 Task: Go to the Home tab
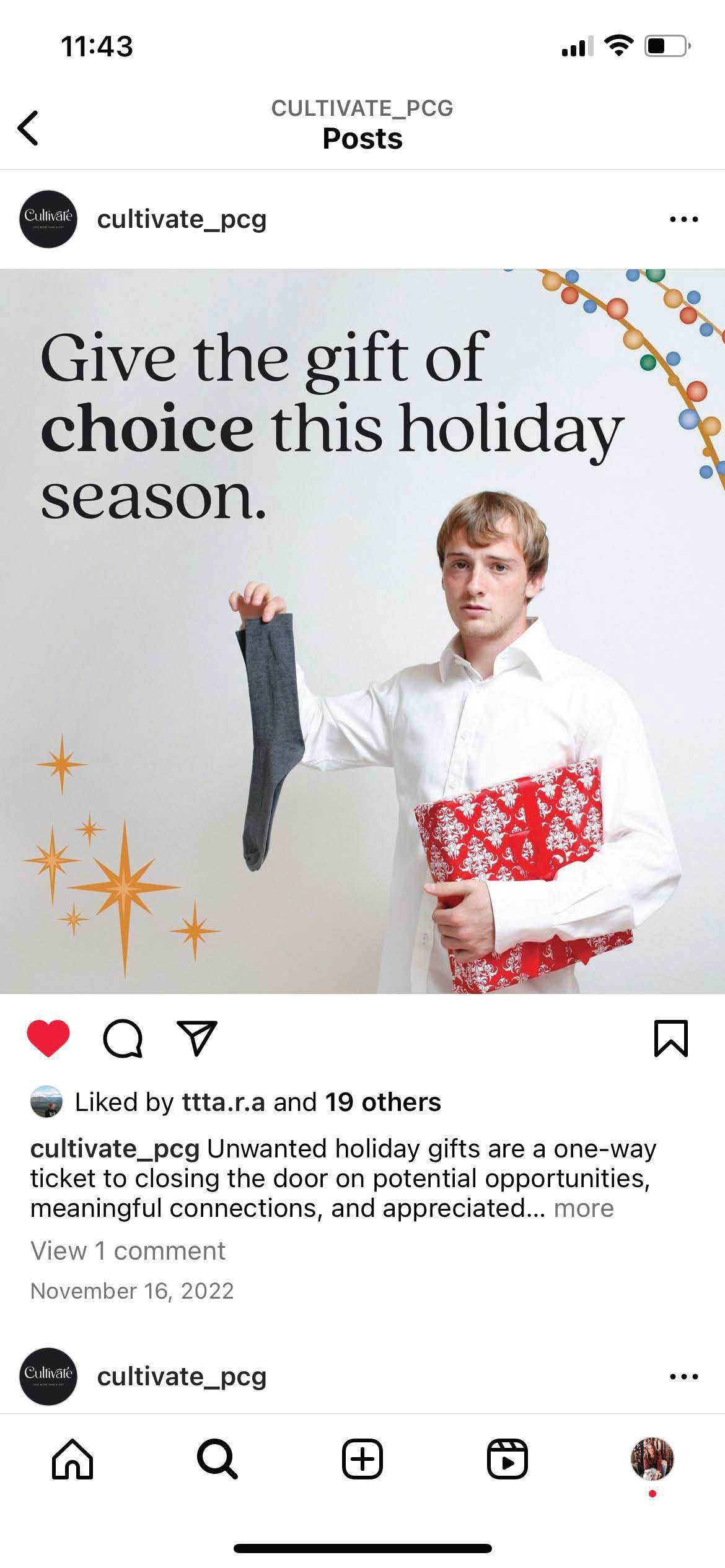(x=72, y=1459)
